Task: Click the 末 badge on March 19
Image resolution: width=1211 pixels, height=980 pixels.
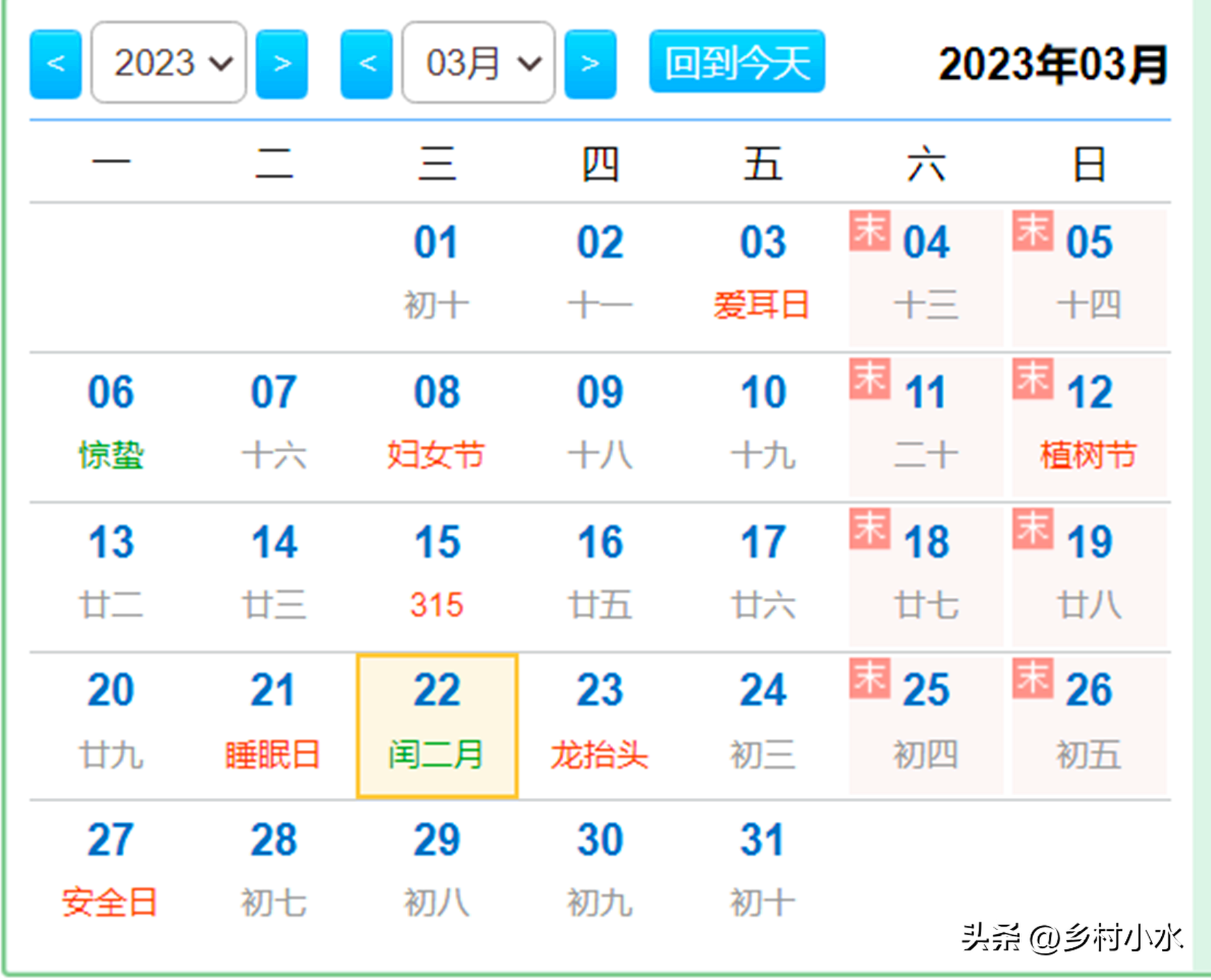Action: 1033,528
